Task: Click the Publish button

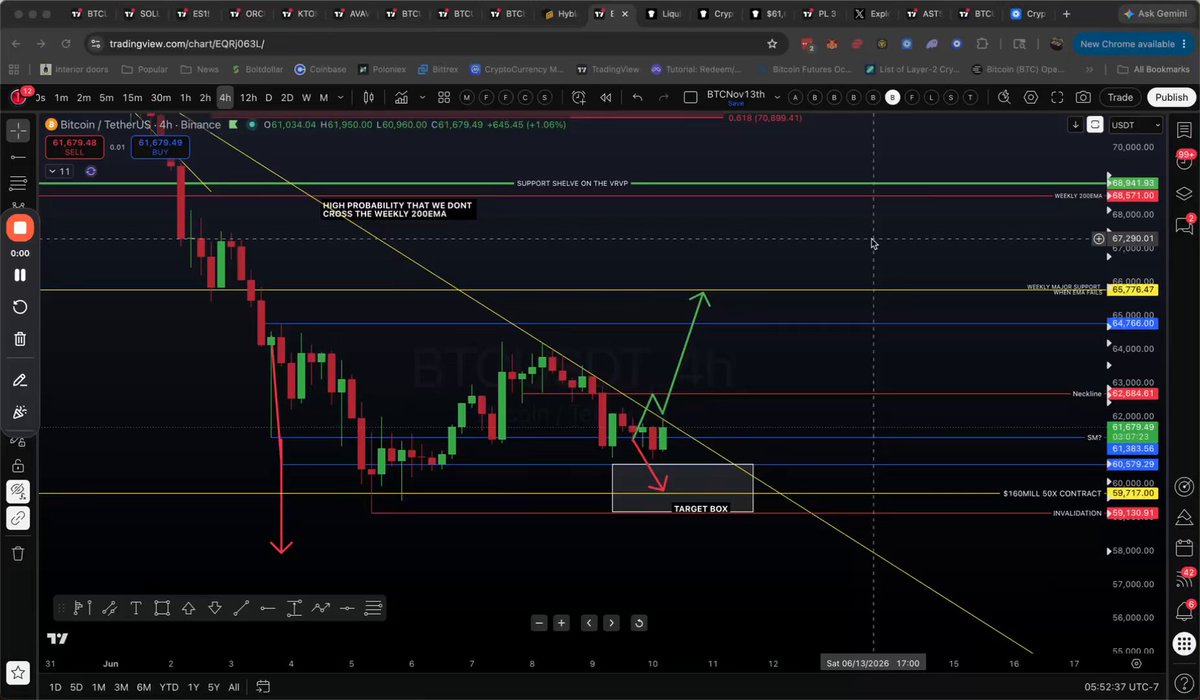Action: 1170,97
